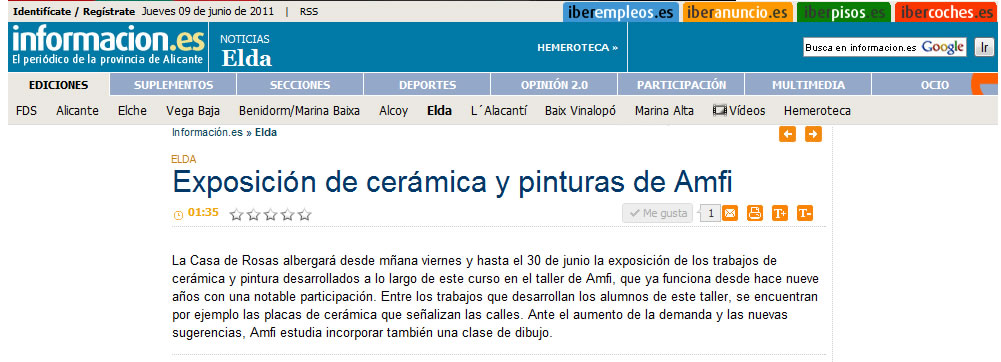Click the Vídeos film strip icon
The height and width of the screenshot is (362, 1001).
click(x=720, y=110)
